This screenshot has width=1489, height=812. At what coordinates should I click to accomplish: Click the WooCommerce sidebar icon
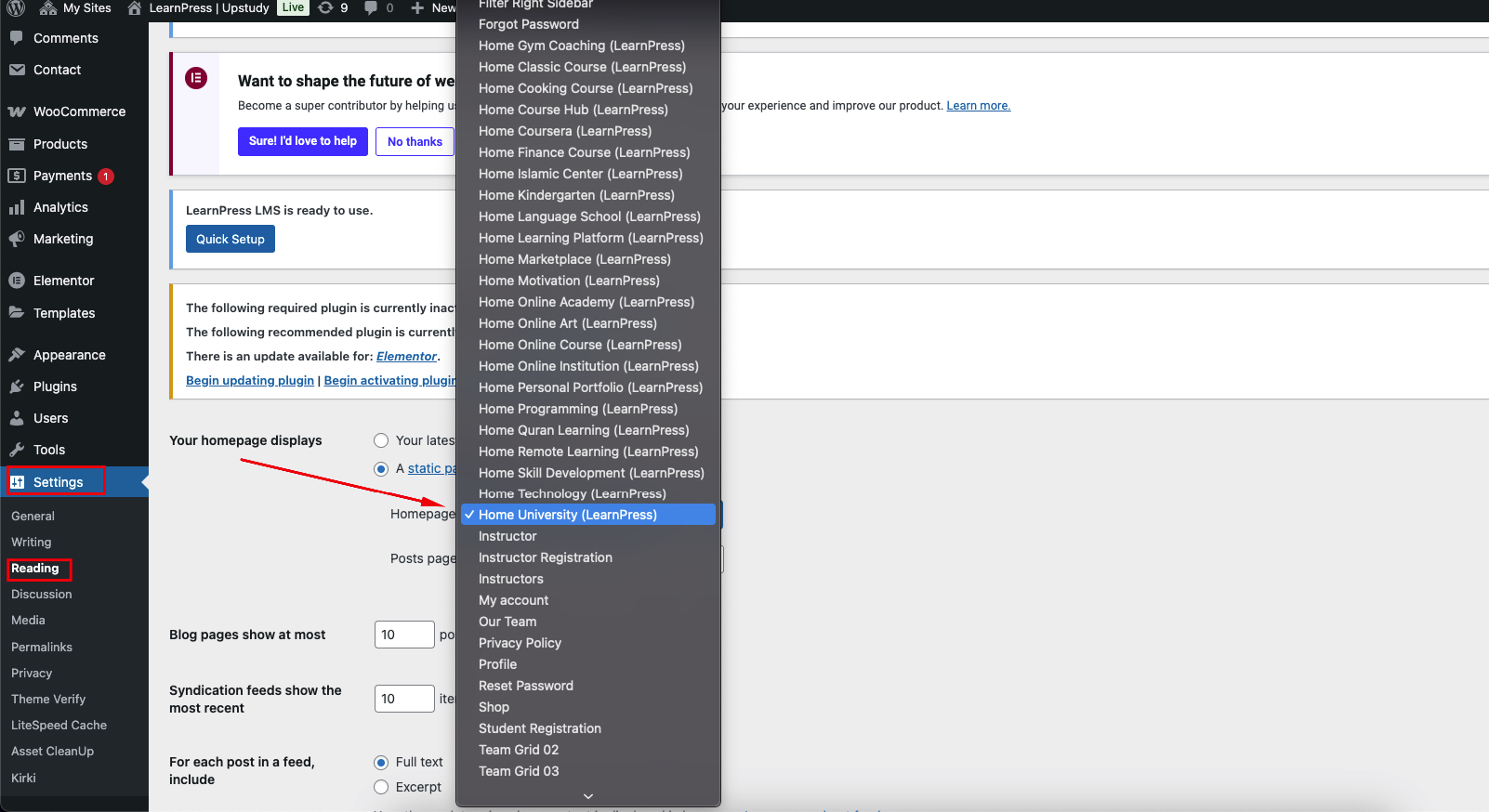(x=17, y=111)
